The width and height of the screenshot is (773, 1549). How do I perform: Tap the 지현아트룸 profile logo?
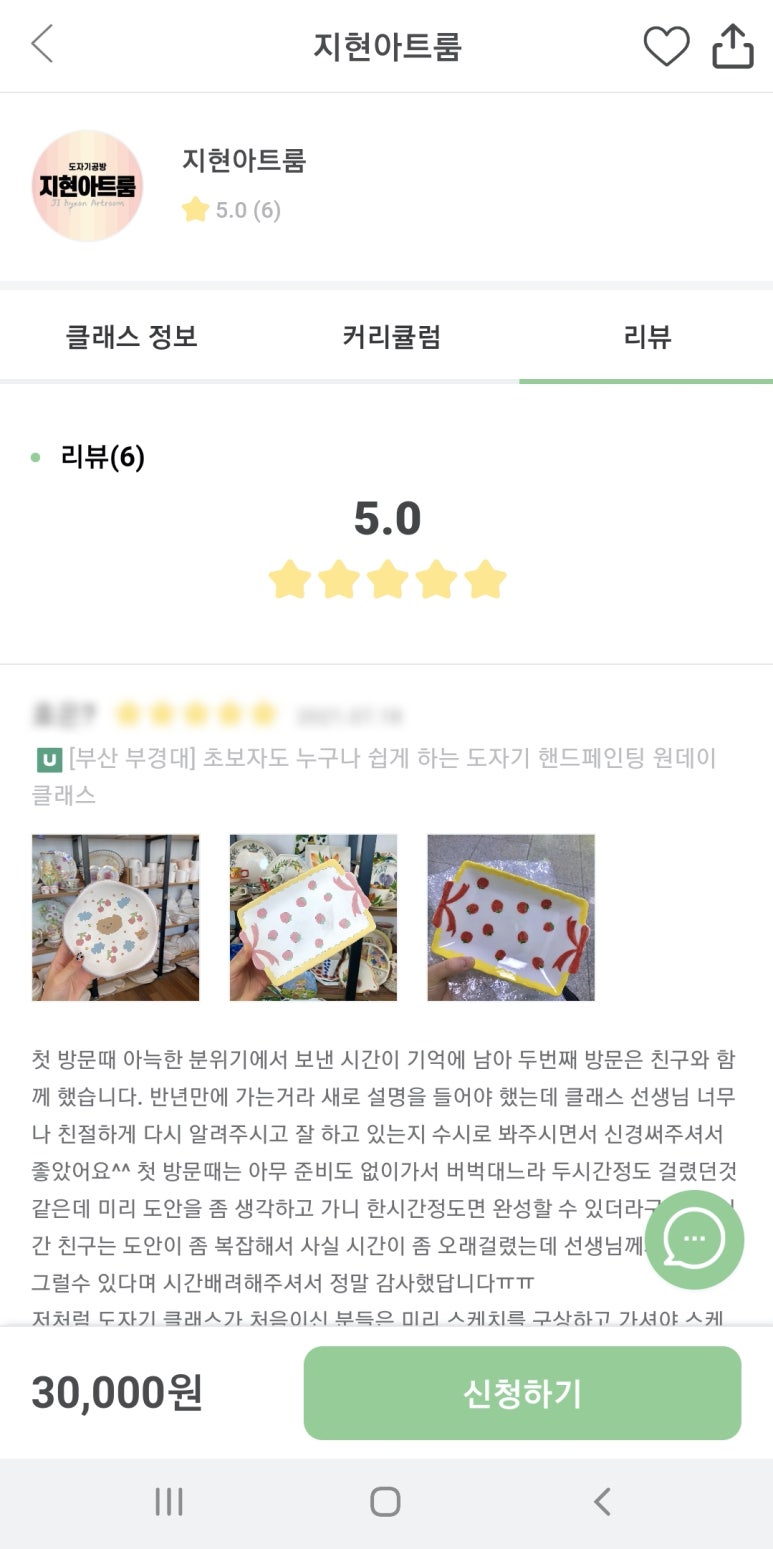coord(88,186)
